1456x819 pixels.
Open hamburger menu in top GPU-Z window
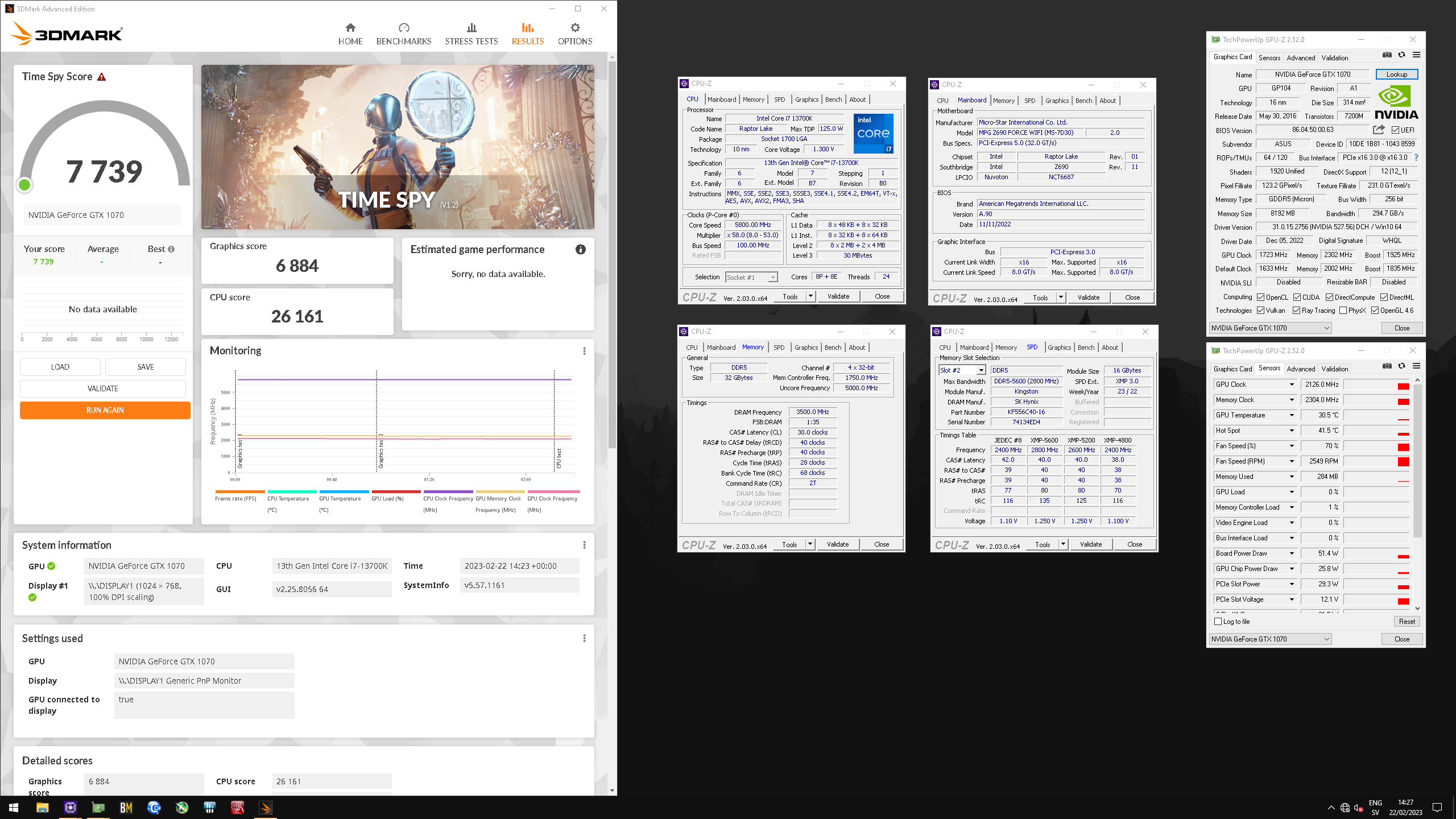[x=1417, y=55]
